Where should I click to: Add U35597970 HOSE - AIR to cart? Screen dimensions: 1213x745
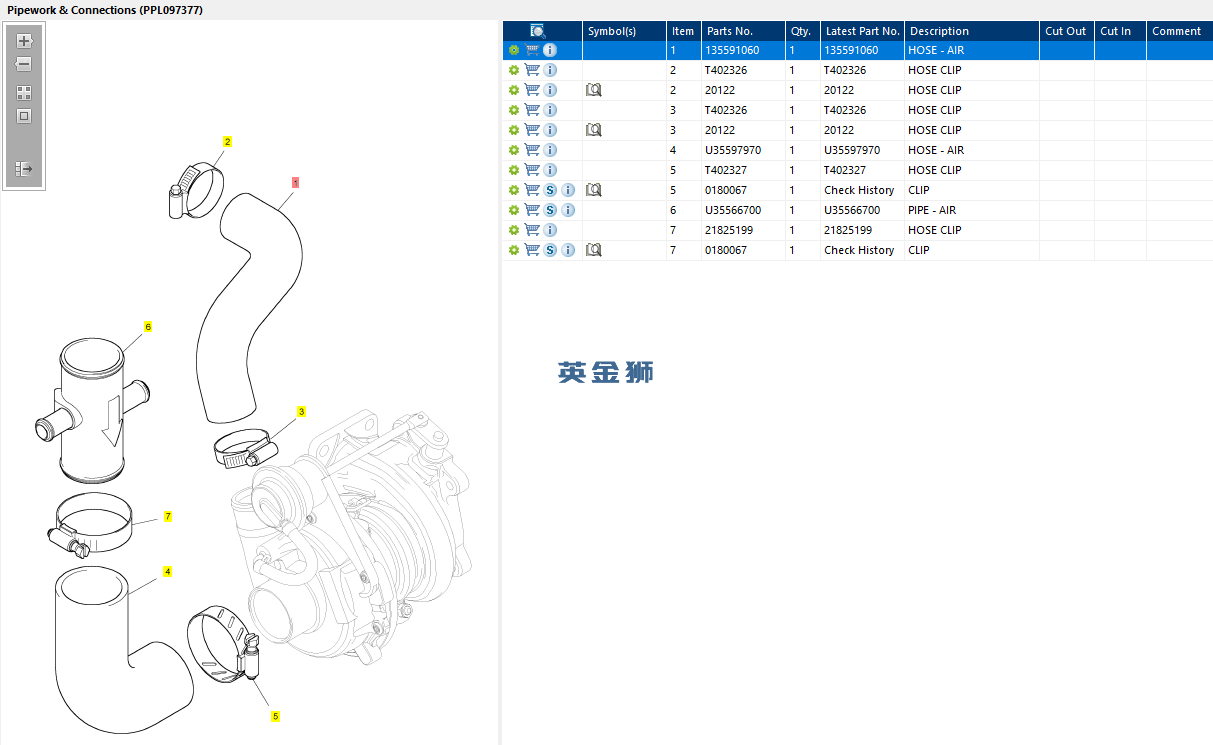[532, 150]
